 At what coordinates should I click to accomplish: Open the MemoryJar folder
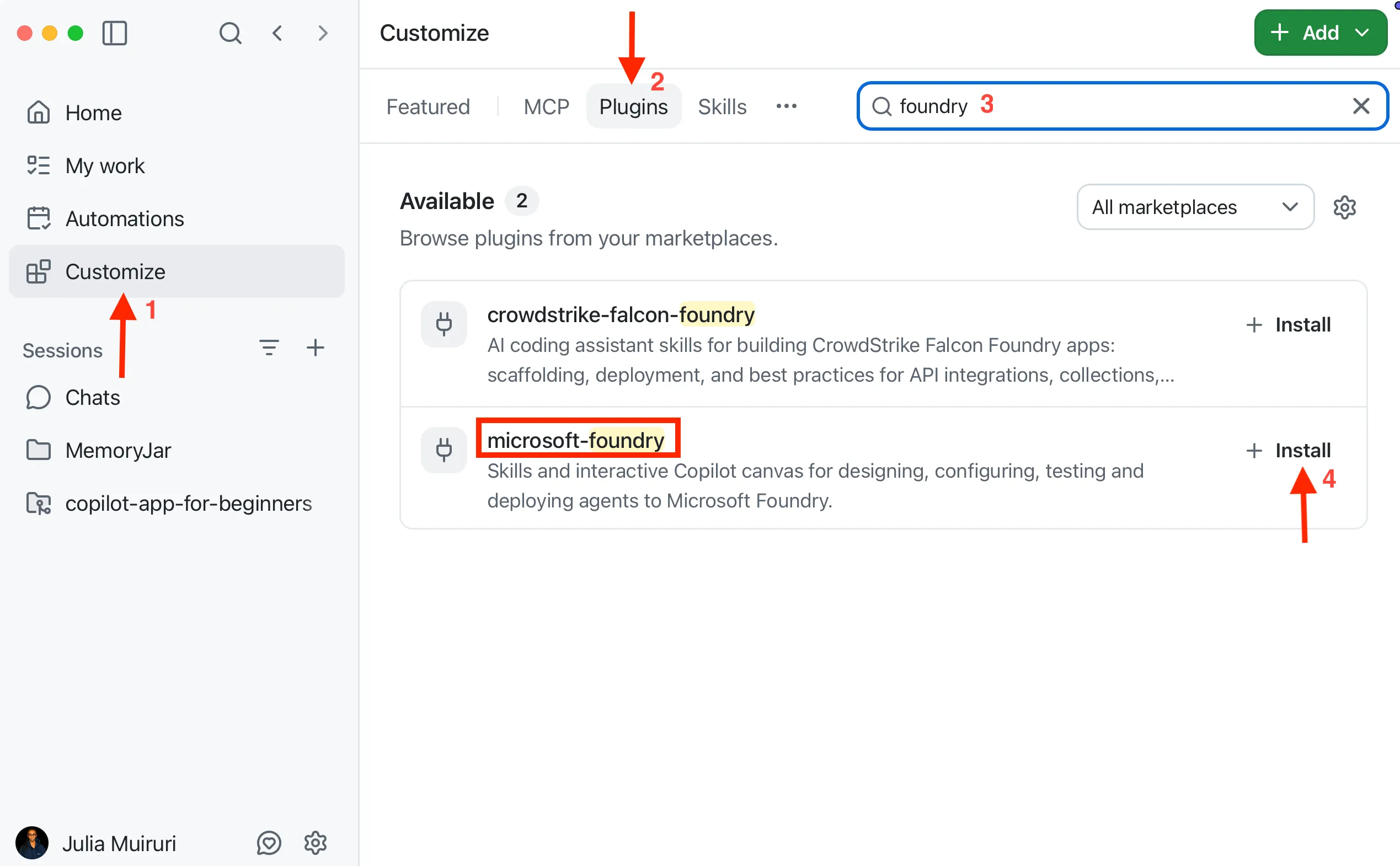pos(177,451)
